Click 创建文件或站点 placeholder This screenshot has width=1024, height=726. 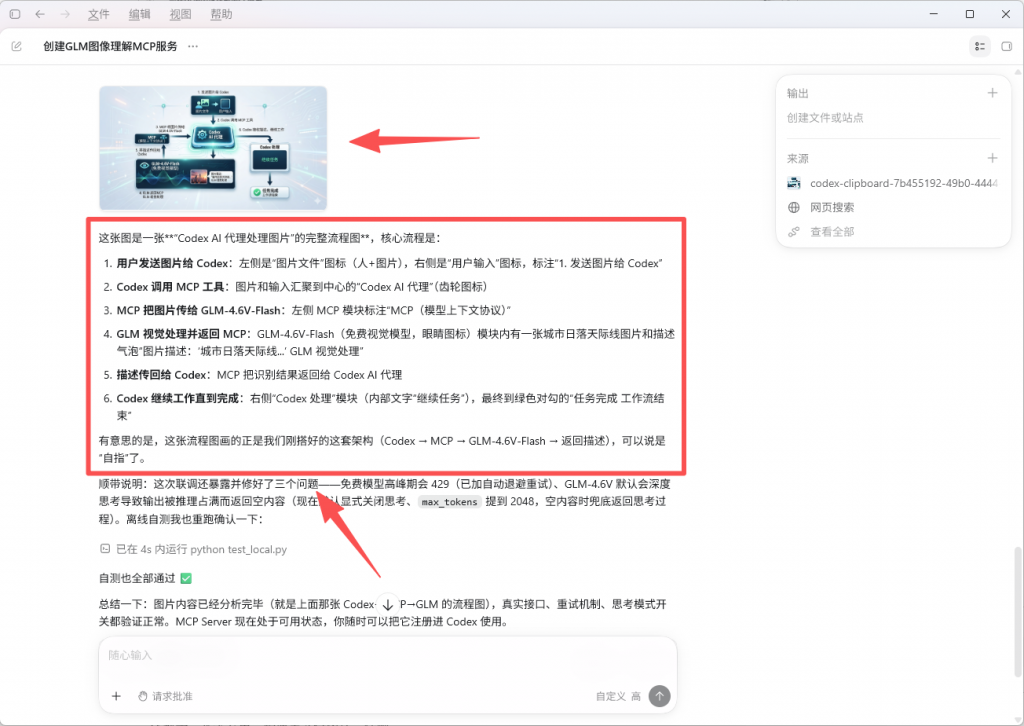825,118
